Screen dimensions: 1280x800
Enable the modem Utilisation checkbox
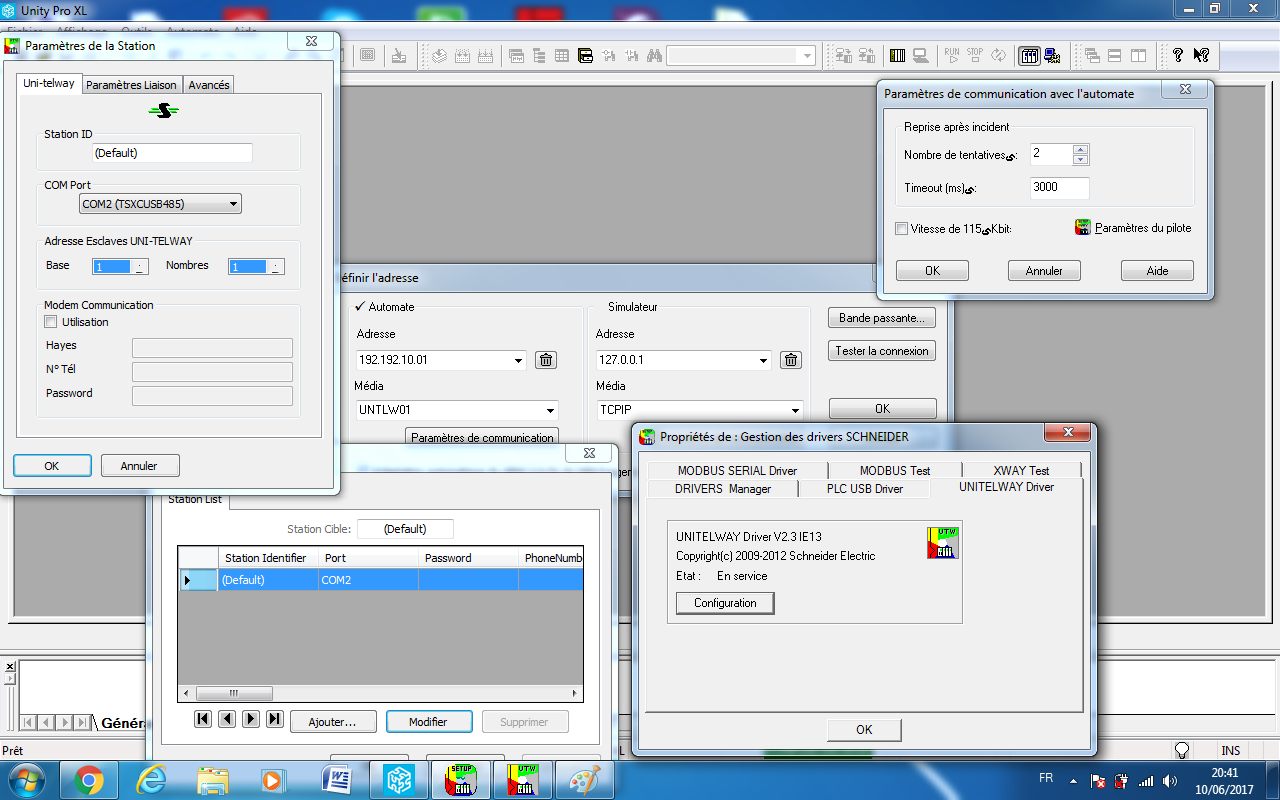tap(51, 322)
